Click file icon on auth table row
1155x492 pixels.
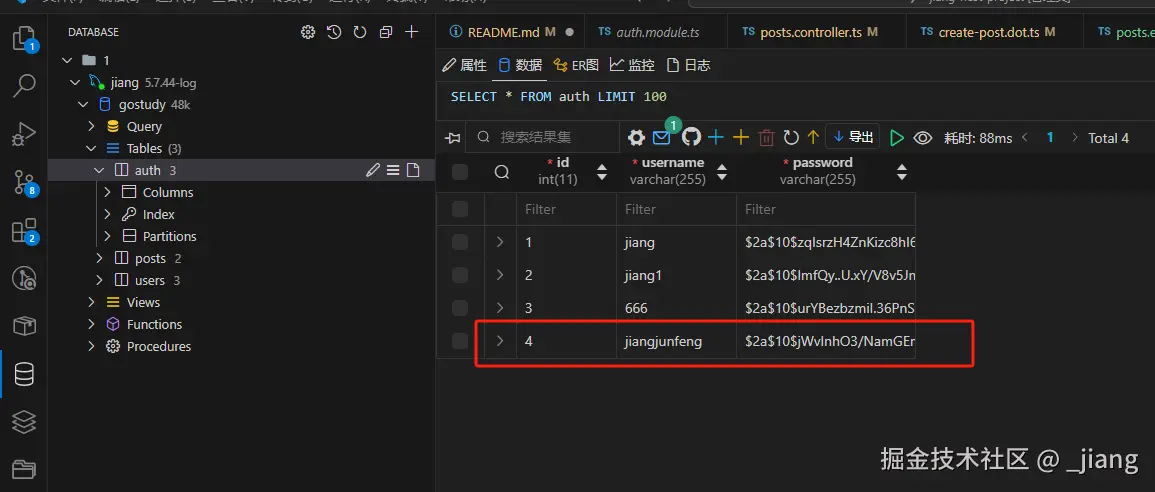[412, 170]
